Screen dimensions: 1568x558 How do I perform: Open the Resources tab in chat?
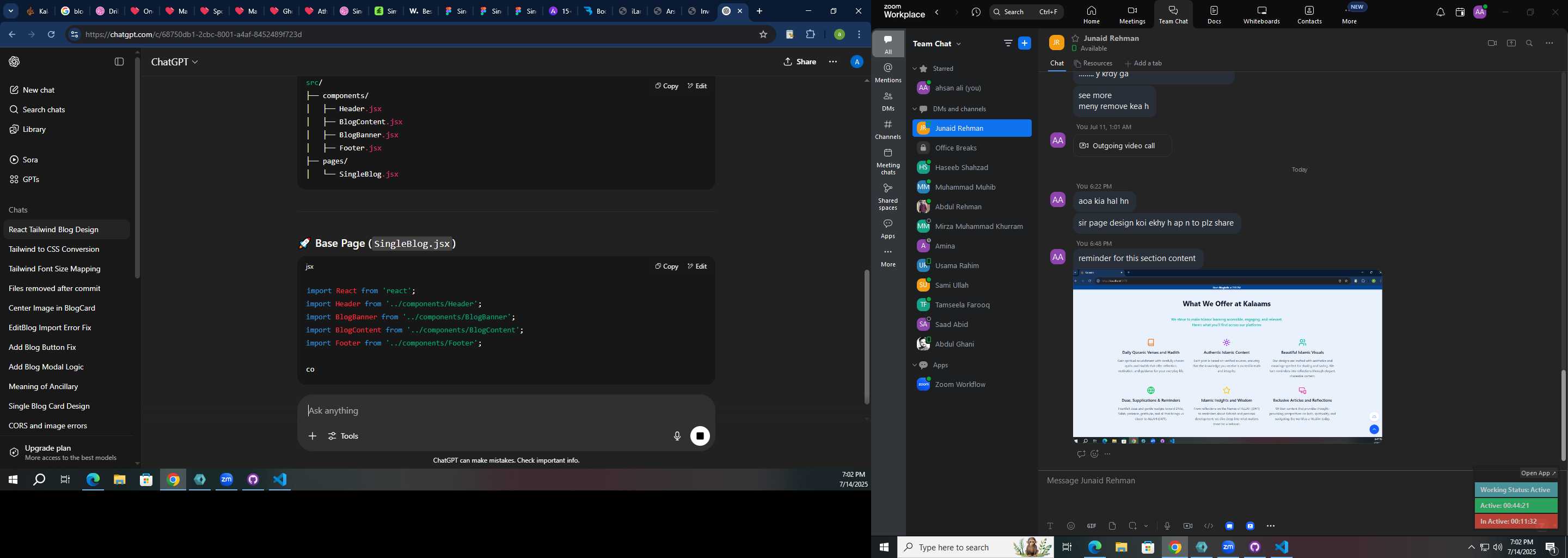tap(1093, 63)
